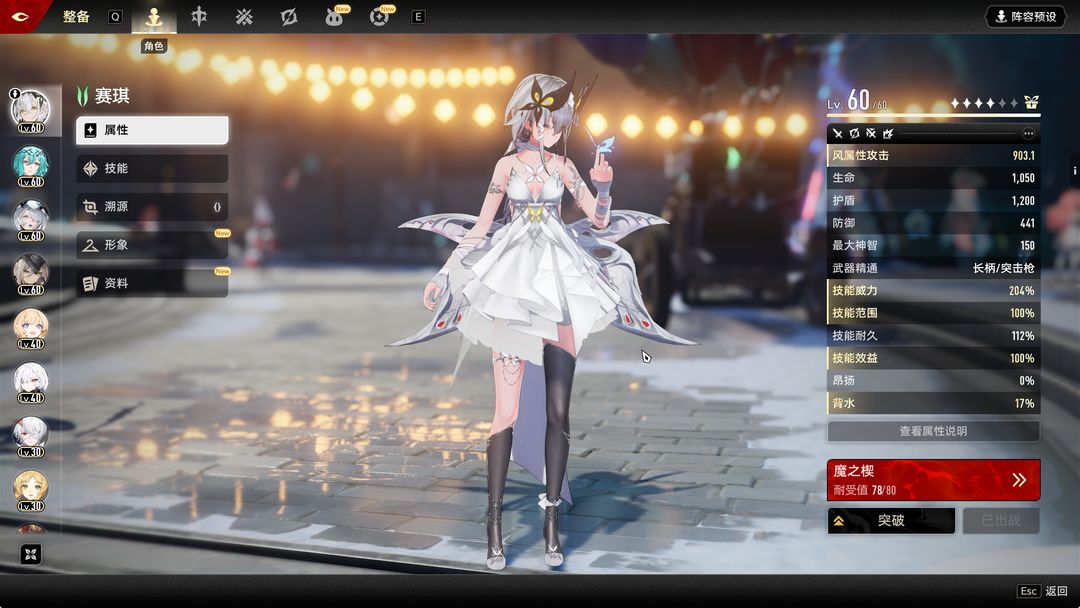
Task: Click the Esc 返回 back button
Action: click(x=1042, y=591)
